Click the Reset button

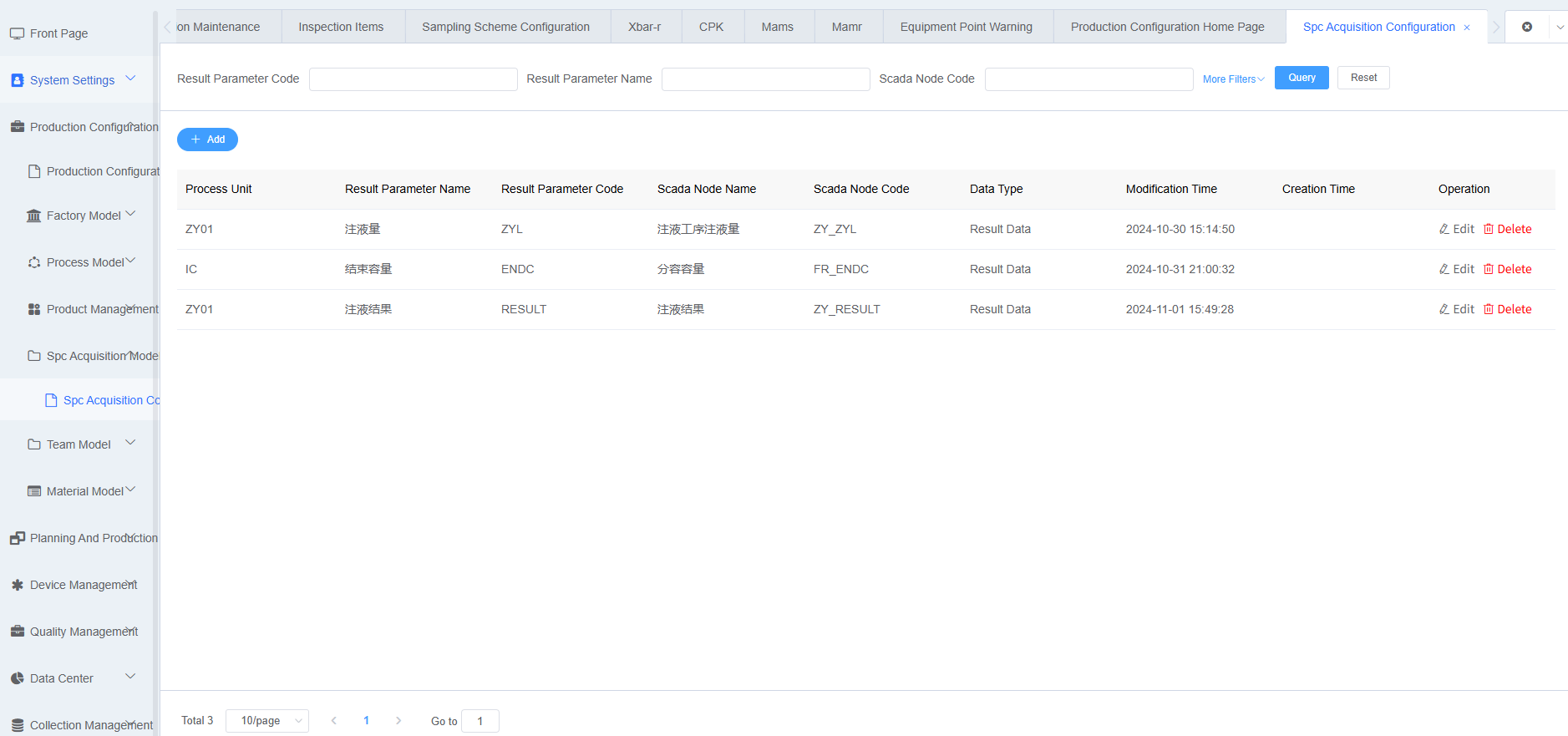pos(1363,78)
